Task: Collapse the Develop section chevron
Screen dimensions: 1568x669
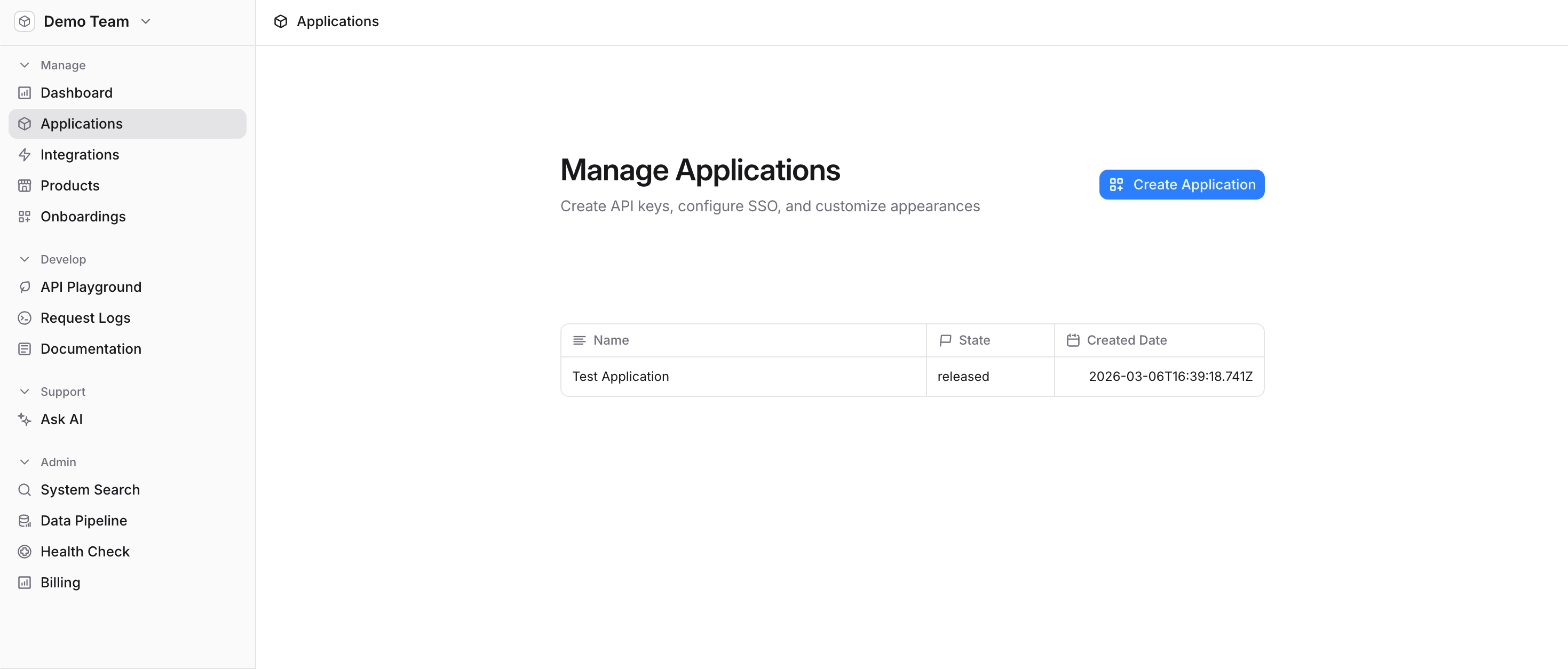Action: pyautogui.click(x=25, y=259)
